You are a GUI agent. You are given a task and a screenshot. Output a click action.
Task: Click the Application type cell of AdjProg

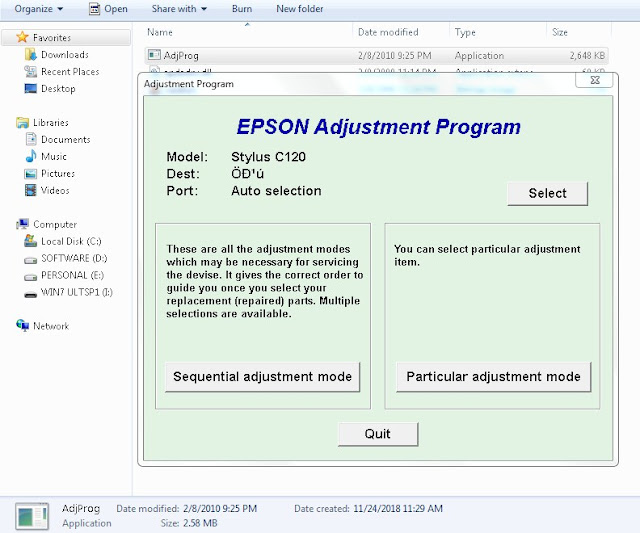pyautogui.click(x=479, y=56)
